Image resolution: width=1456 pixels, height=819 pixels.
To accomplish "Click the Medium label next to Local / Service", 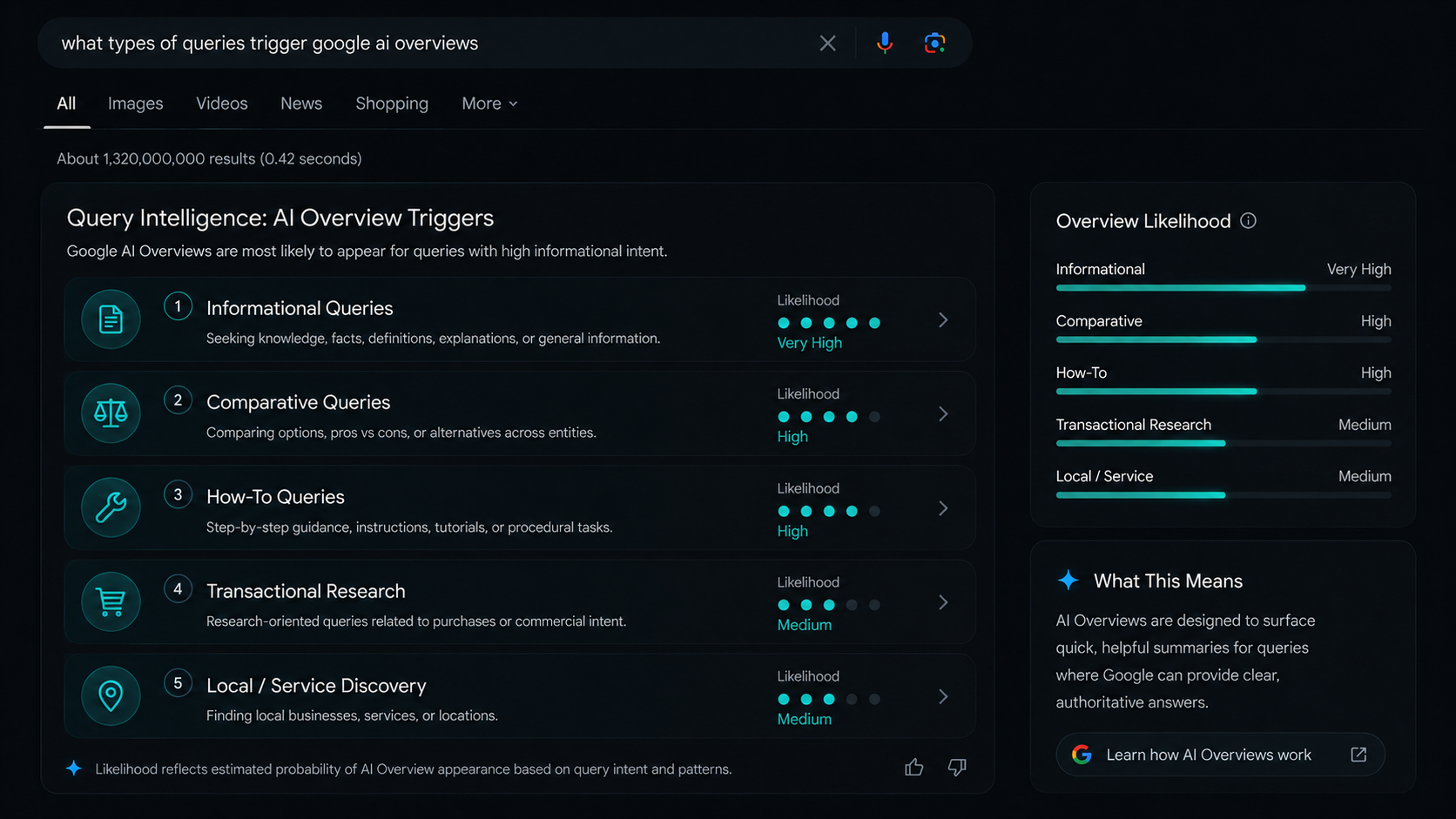I will pos(1365,476).
